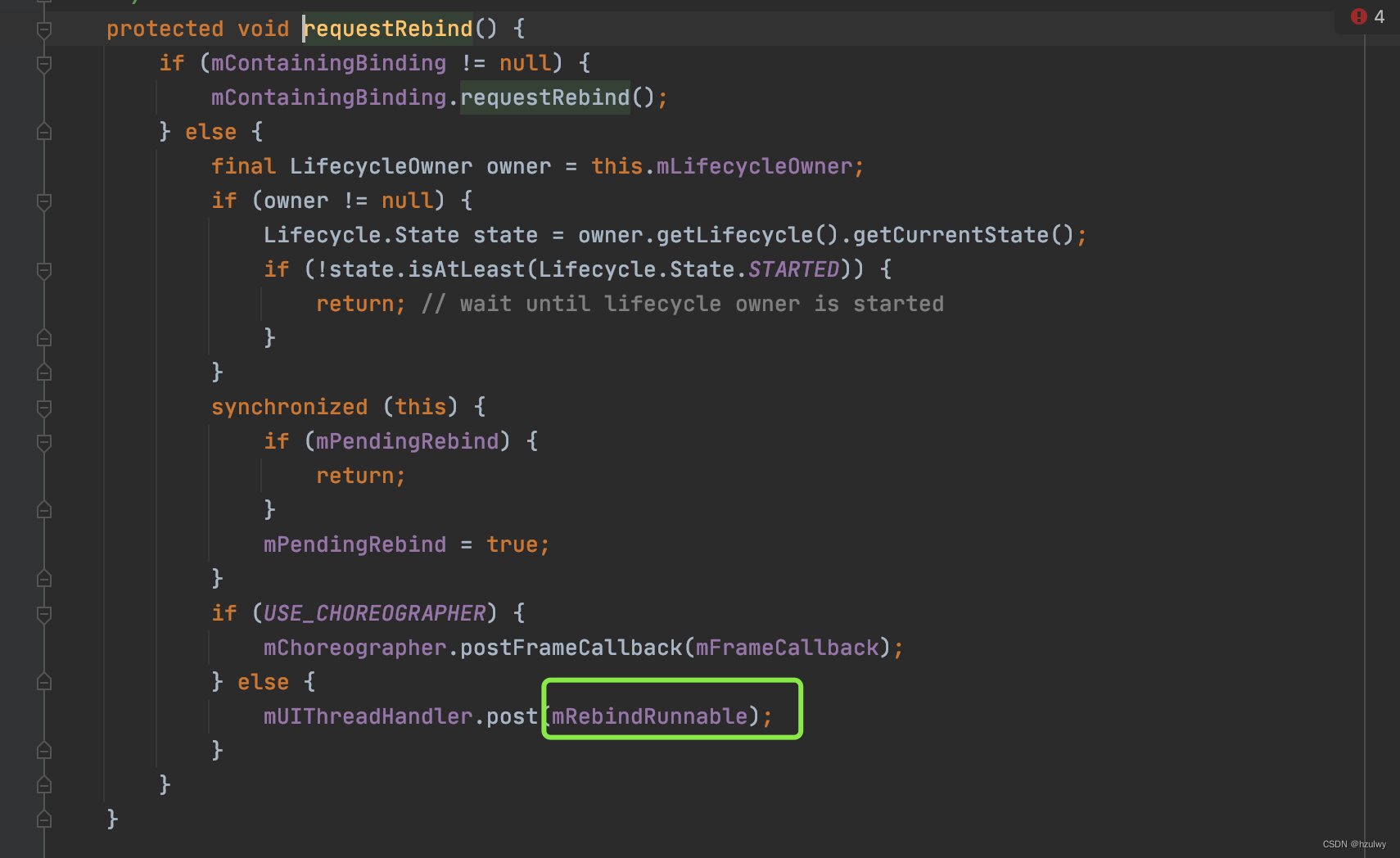Click the 'mRebindRunnable' argument
Image resolution: width=1400 pixels, height=858 pixels.
tap(649, 716)
